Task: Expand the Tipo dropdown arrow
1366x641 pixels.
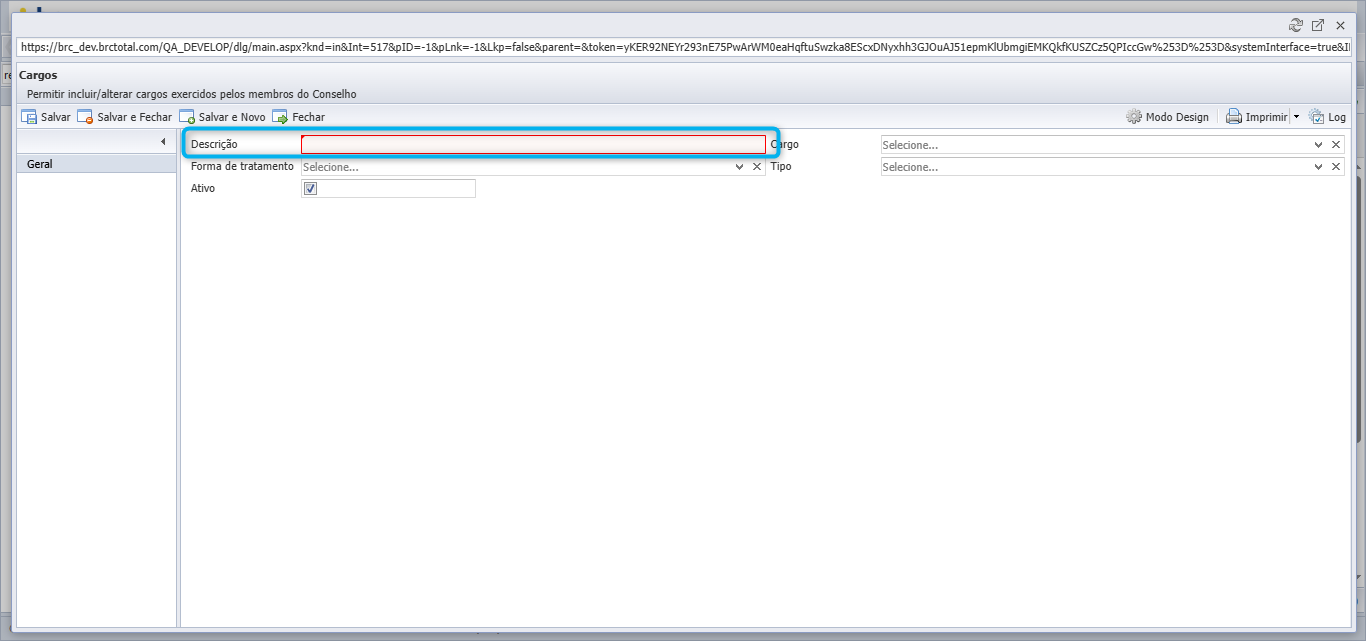Action: point(1318,167)
